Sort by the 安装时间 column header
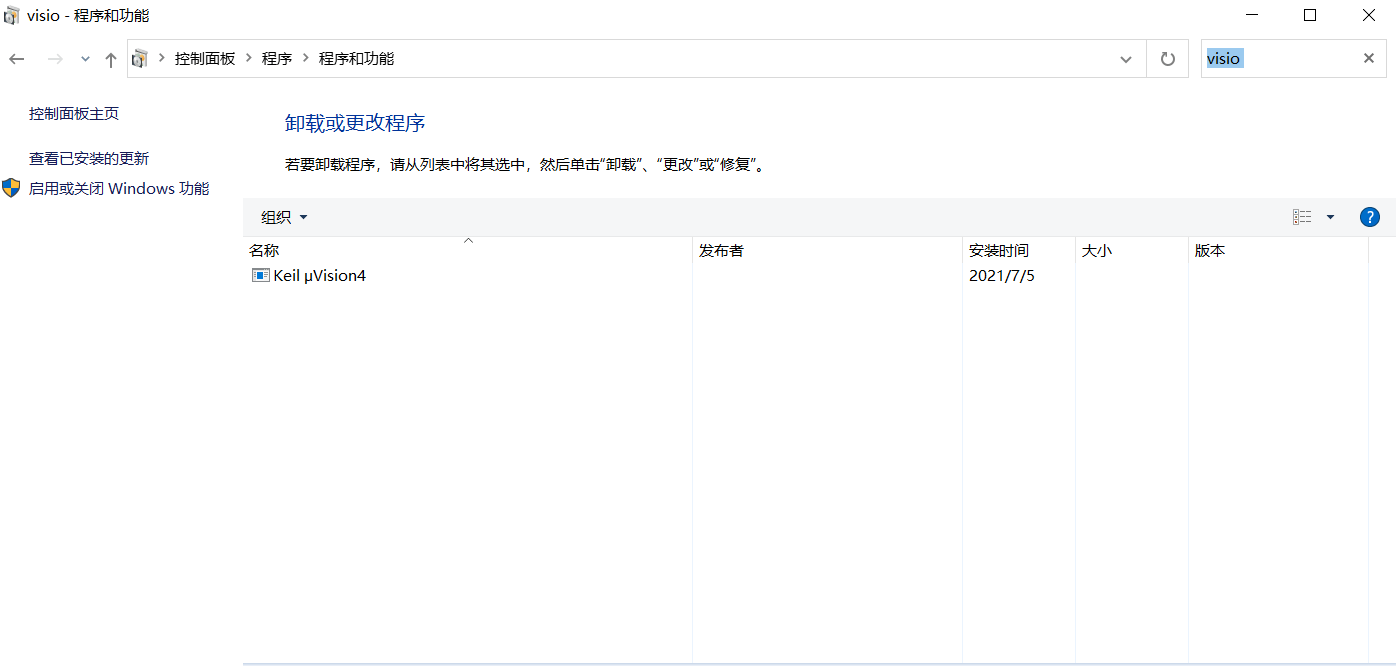The width and height of the screenshot is (1396, 666). click(1019, 250)
